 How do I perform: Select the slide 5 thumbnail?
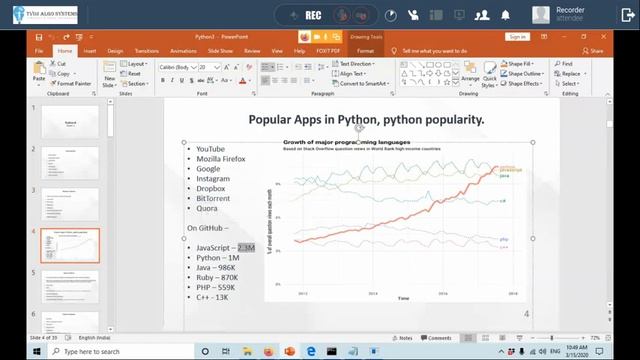70,287
